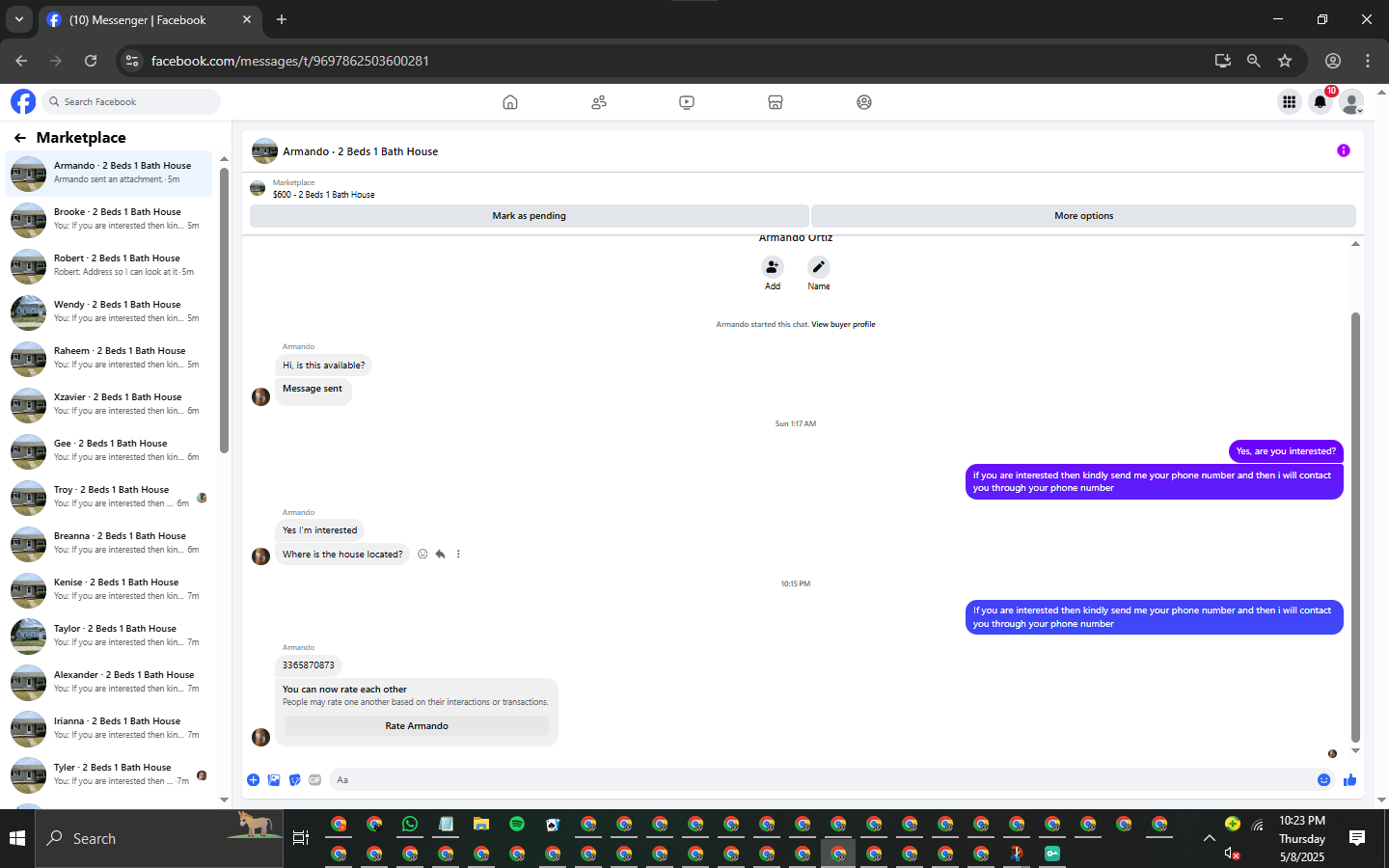1389x868 pixels.
Task: Select the Taylor conversation
Action: click(109, 636)
